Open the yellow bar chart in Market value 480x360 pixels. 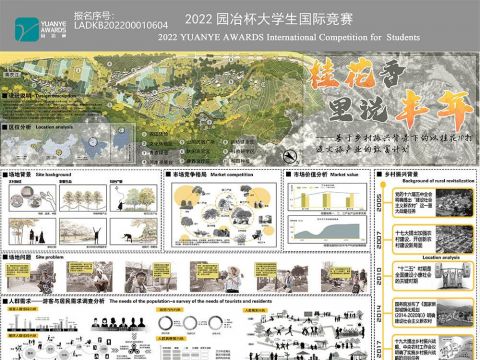(327, 197)
